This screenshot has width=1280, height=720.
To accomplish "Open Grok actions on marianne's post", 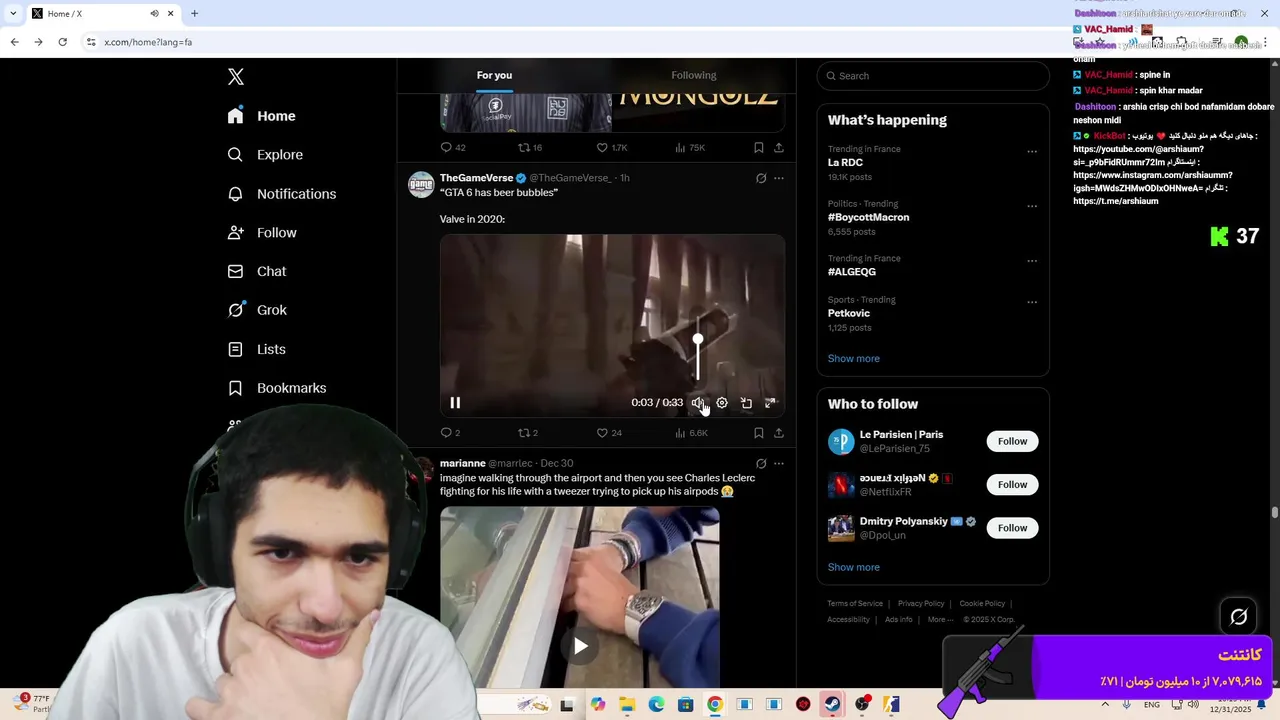I will pos(761,464).
